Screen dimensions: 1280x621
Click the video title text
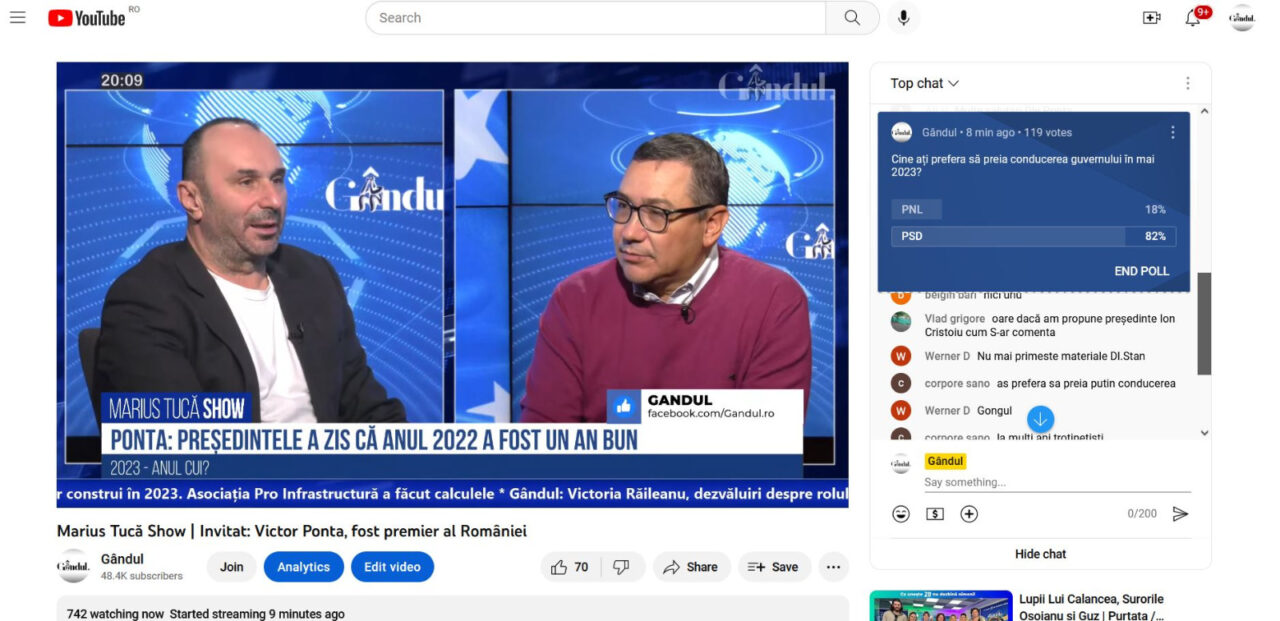[292, 531]
